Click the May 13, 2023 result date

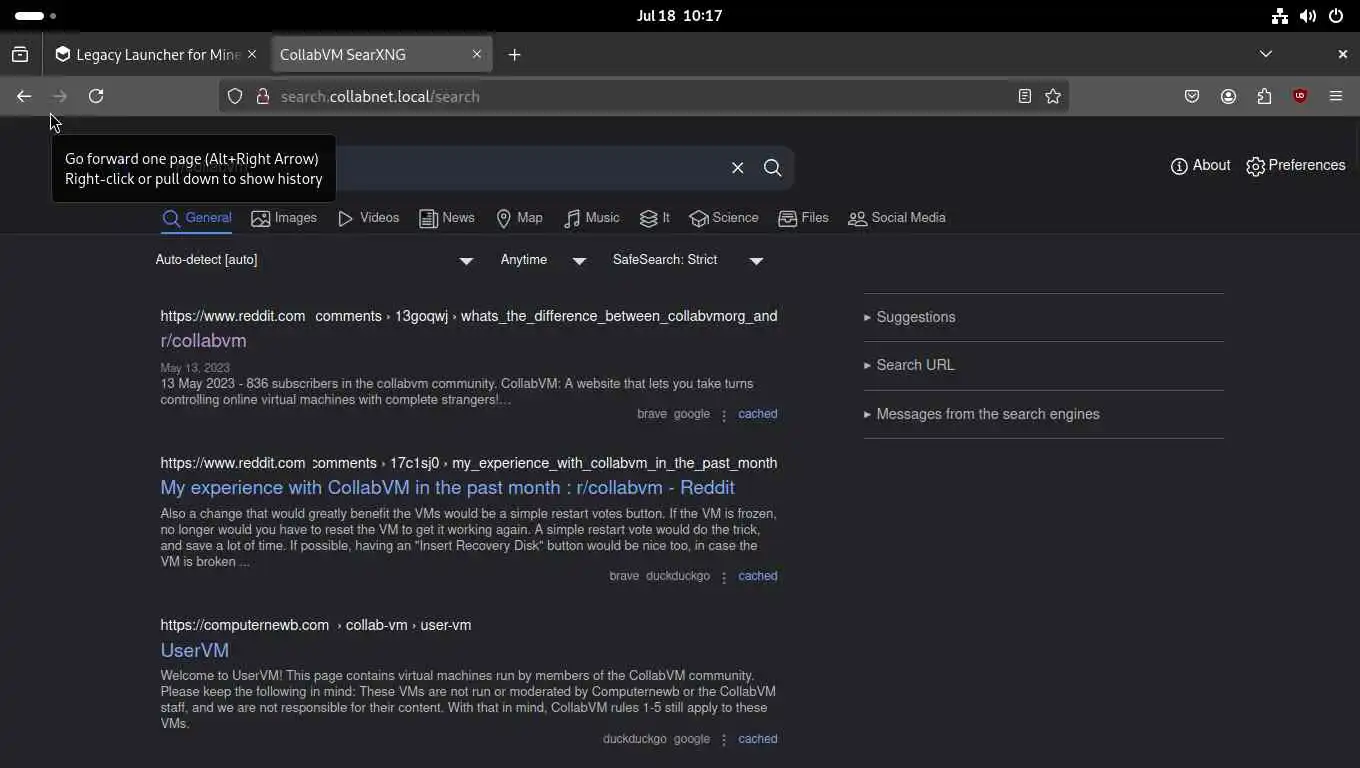(195, 368)
